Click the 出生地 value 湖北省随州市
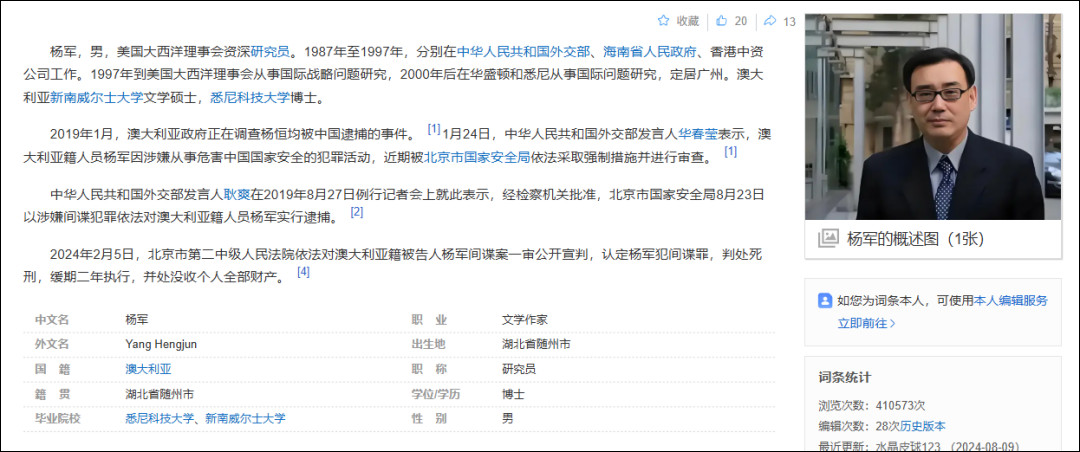This screenshot has height=452, width=1080. pyautogui.click(x=536, y=345)
